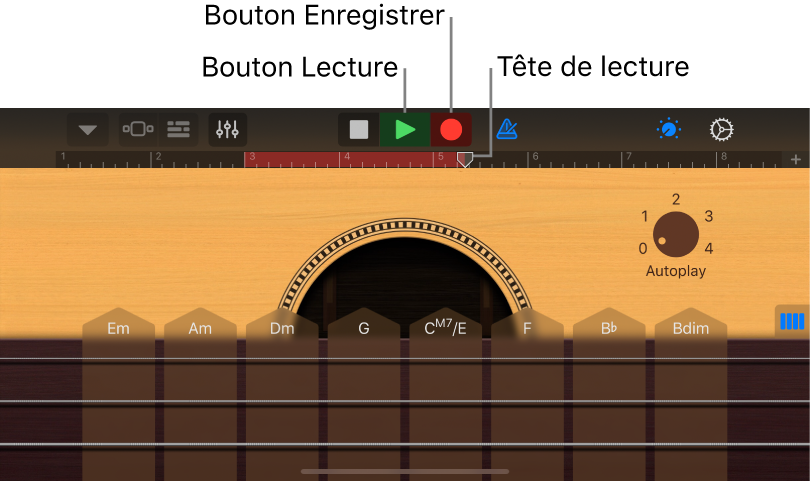Screen dimensions: 811x481
Task: Turn the Autoplay knob
Action: (x=675, y=234)
